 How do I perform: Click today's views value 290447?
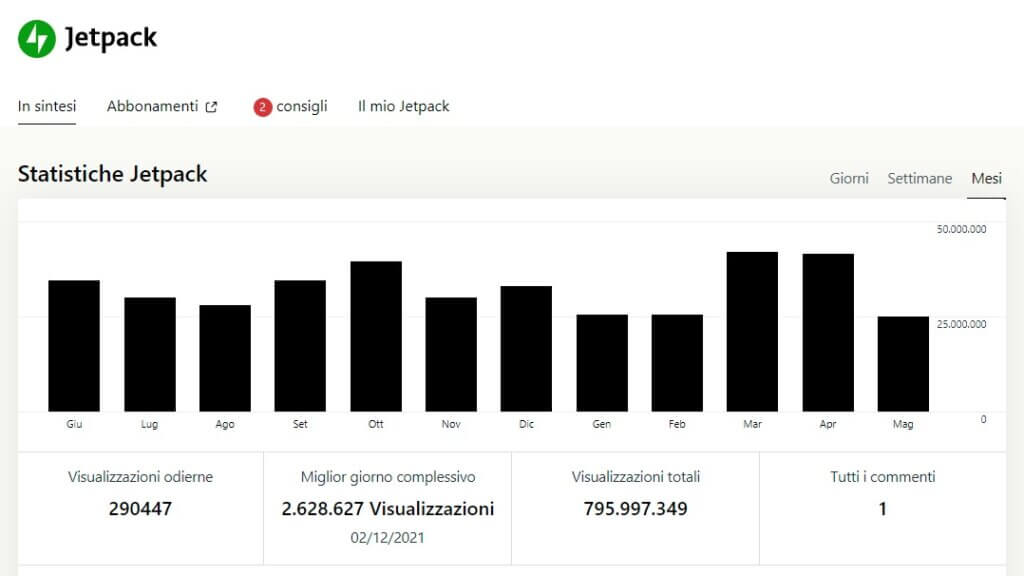tap(140, 509)
